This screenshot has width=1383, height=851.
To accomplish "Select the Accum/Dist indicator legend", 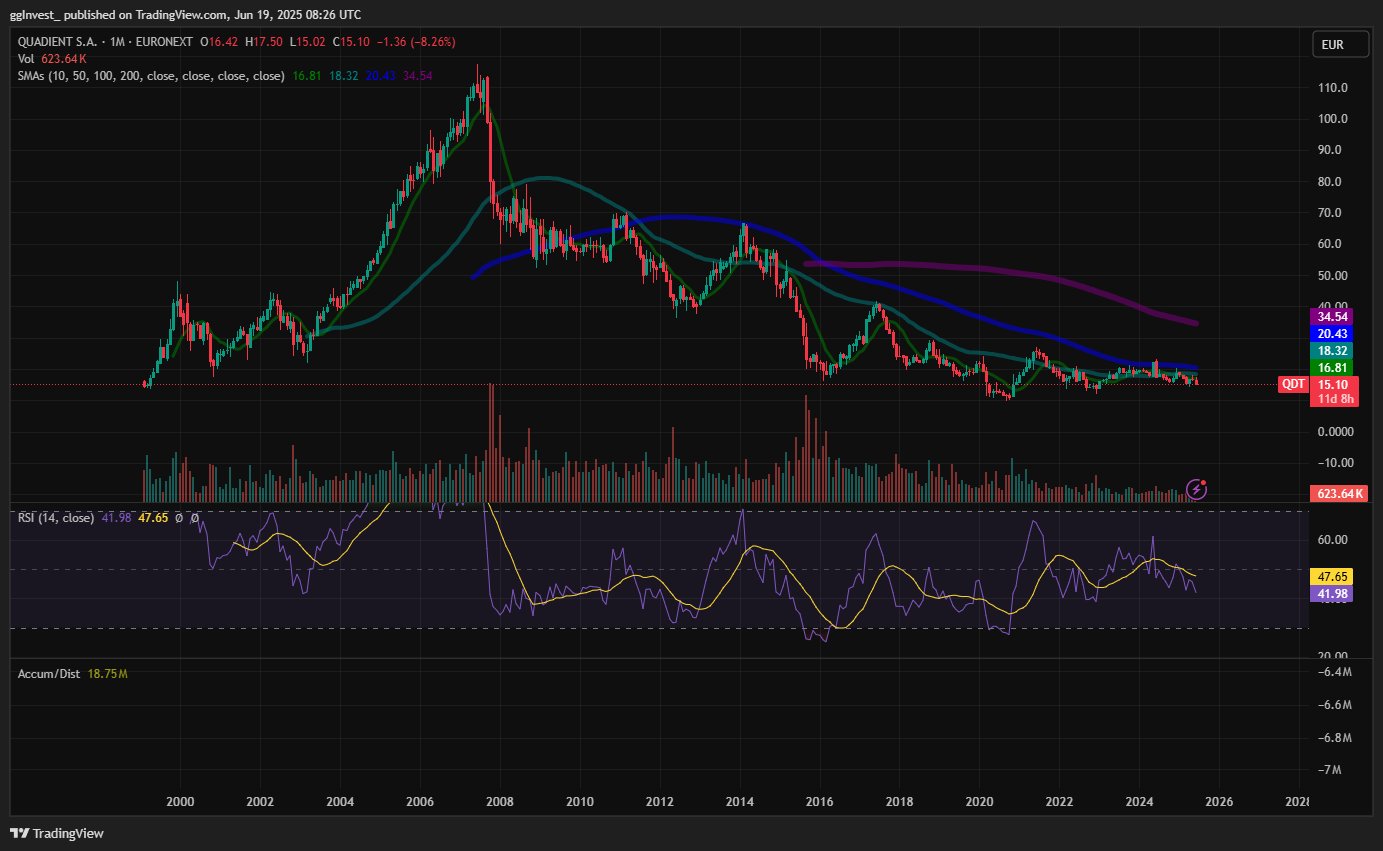I will 48,674.
